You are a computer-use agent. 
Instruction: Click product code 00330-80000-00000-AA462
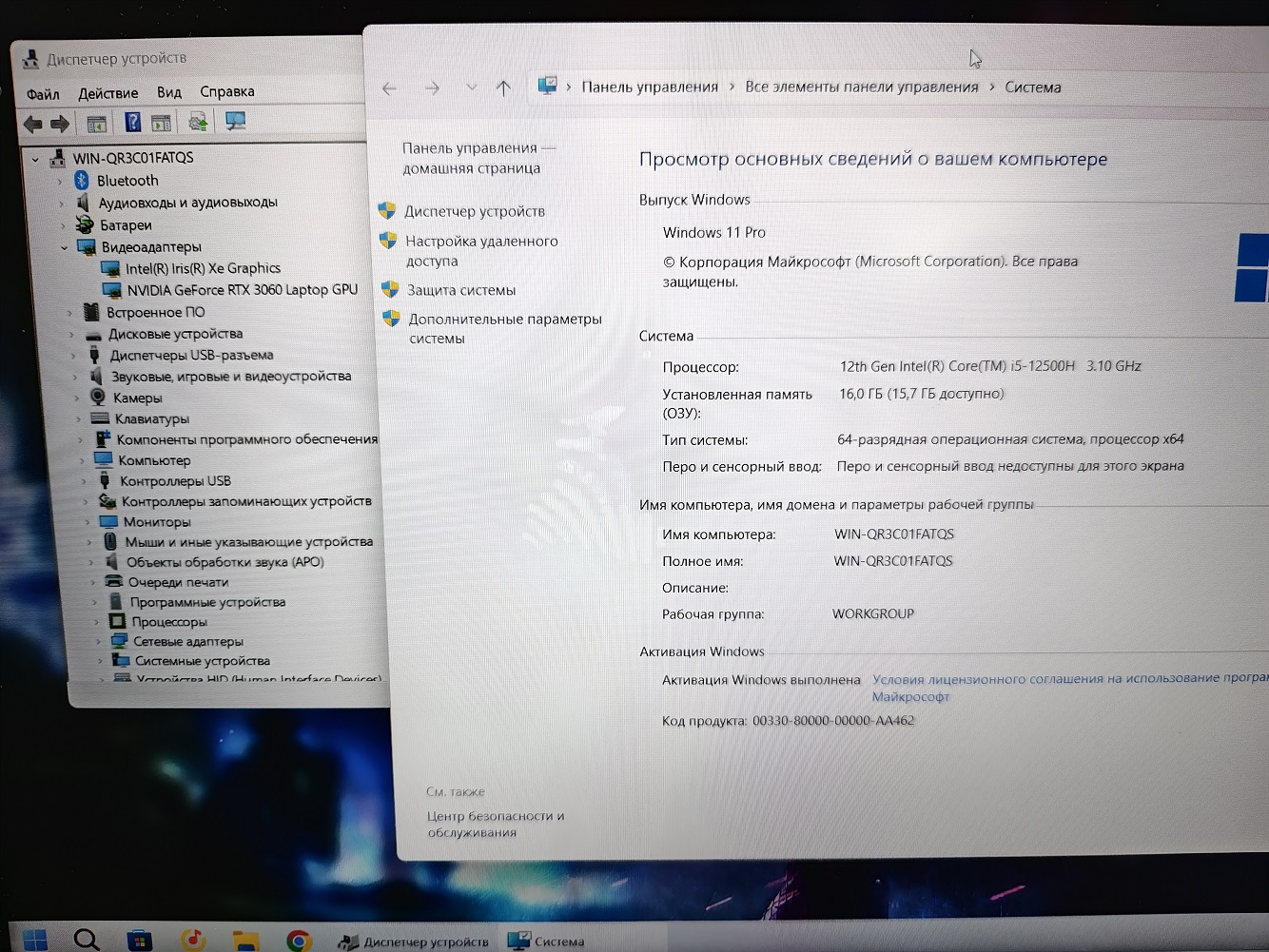point(833,720)
